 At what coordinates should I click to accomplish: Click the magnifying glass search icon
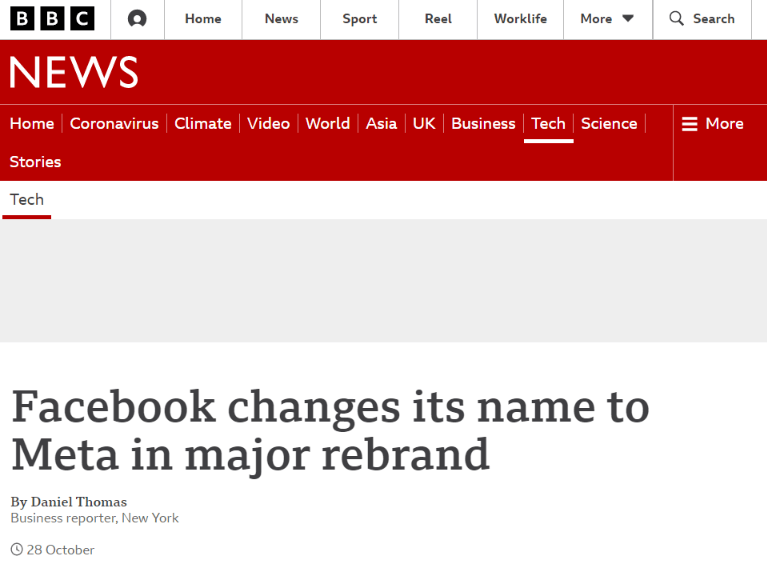click(x=677, y=19)
